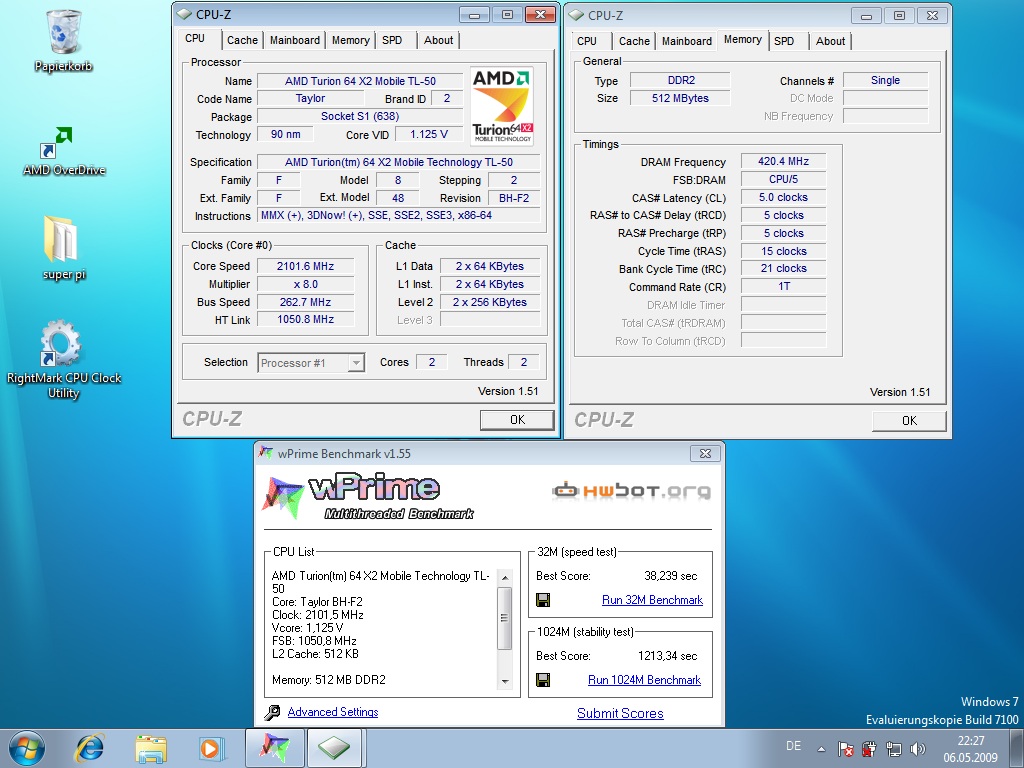Open About tab in right CPU-Z window
Image resolution: width=1024 pixels, height=768 pixels.
[830, 40]
